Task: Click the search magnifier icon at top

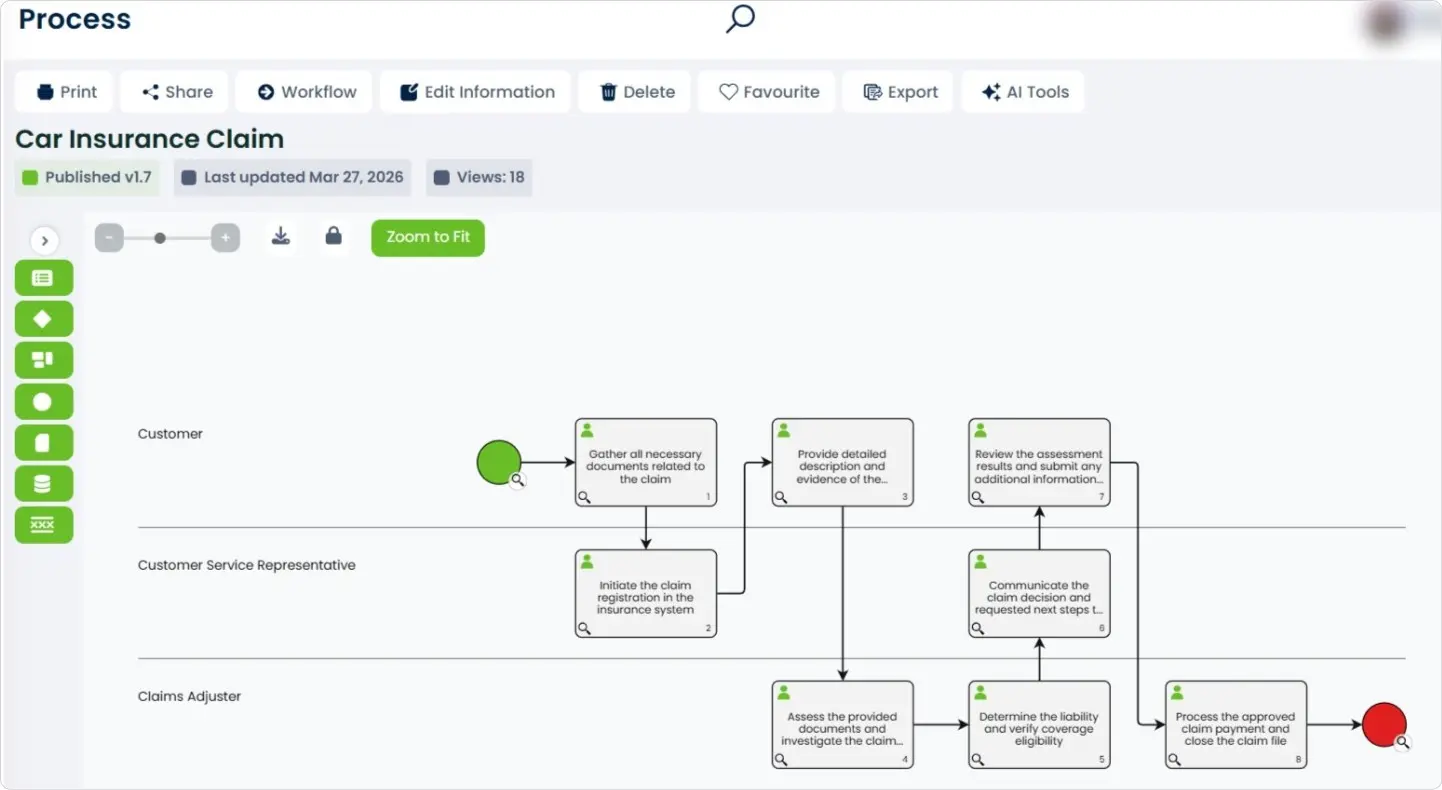Action: pos(739,18)
